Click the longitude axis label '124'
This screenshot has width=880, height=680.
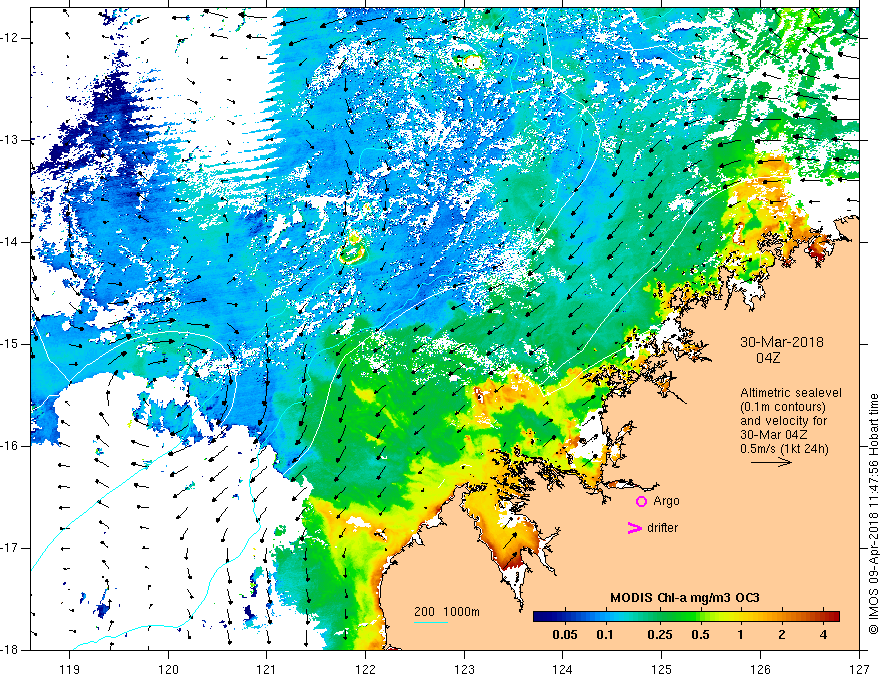click(563, 669)
